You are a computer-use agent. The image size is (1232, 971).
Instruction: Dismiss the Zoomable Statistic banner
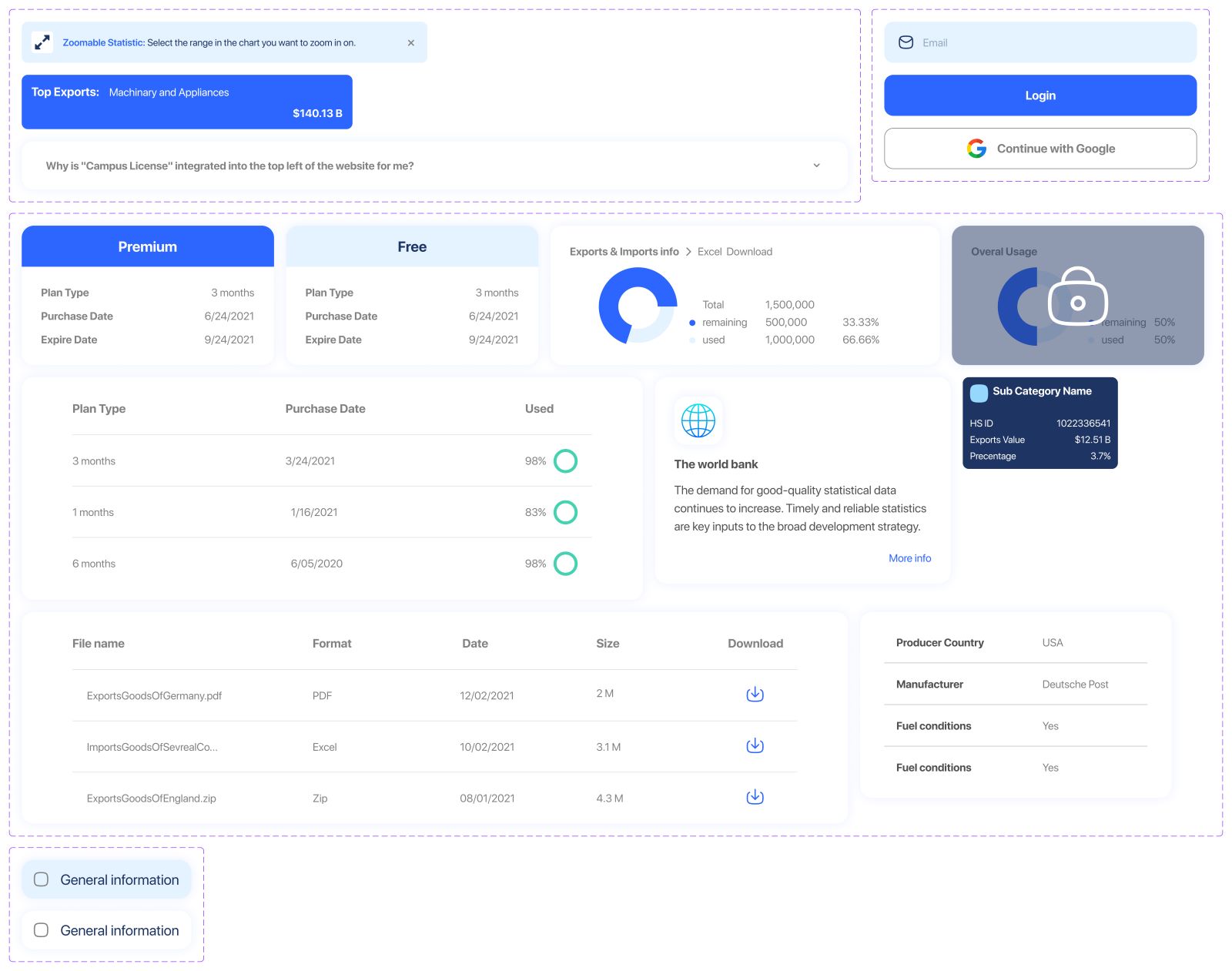pyautogui.click(x=411, y=43)
